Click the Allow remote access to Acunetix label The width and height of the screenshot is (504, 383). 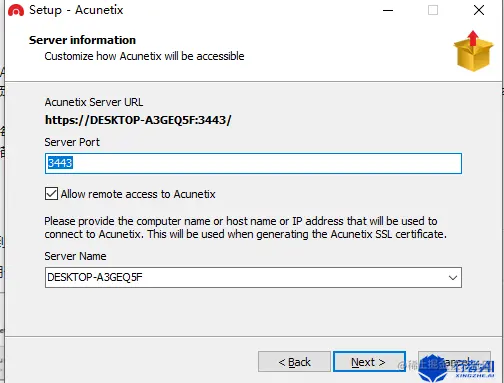coord(138,194)
